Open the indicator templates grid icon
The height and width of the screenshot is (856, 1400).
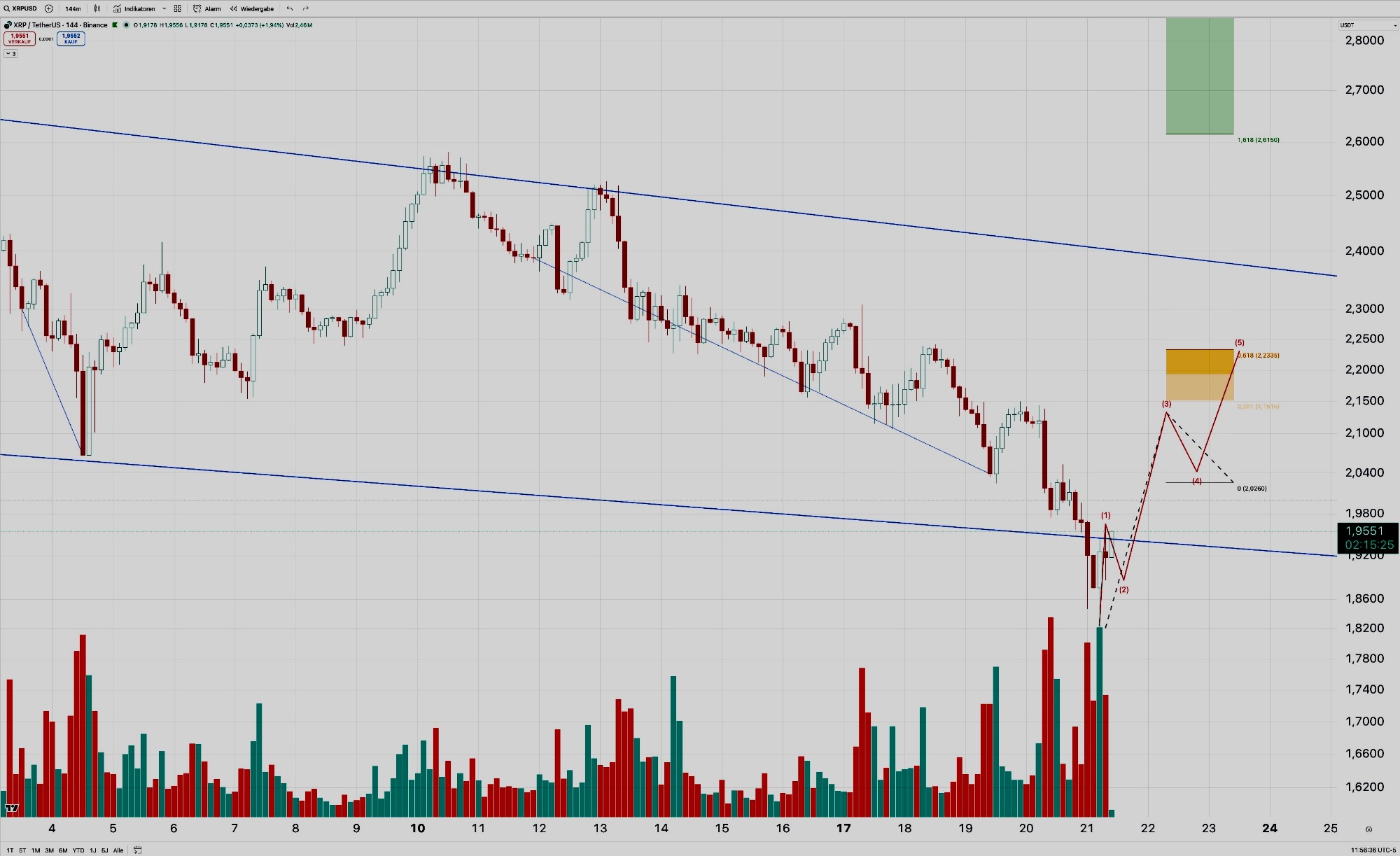pyautogui.click(x=178, y=8)
